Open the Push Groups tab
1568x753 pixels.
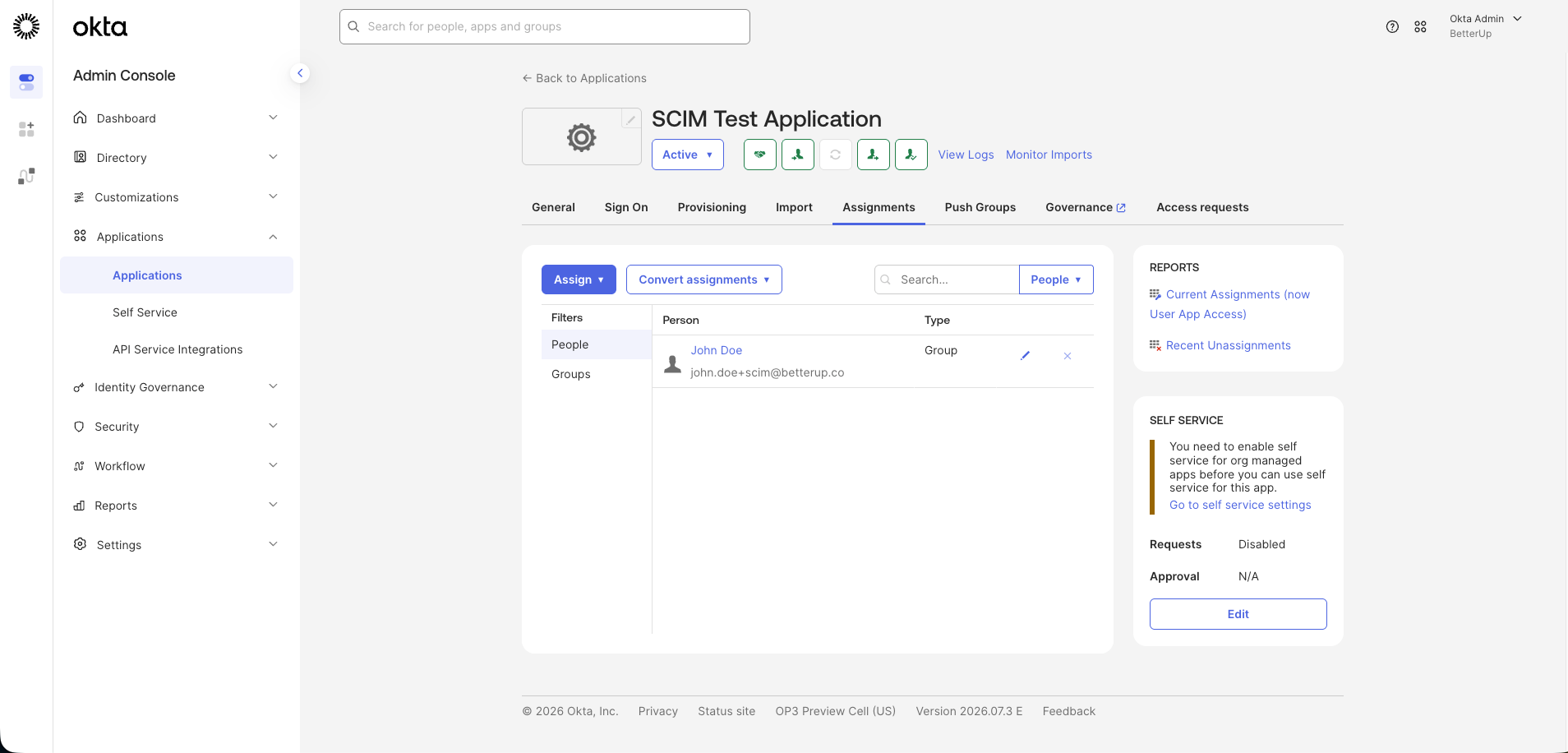click(980, 207)
